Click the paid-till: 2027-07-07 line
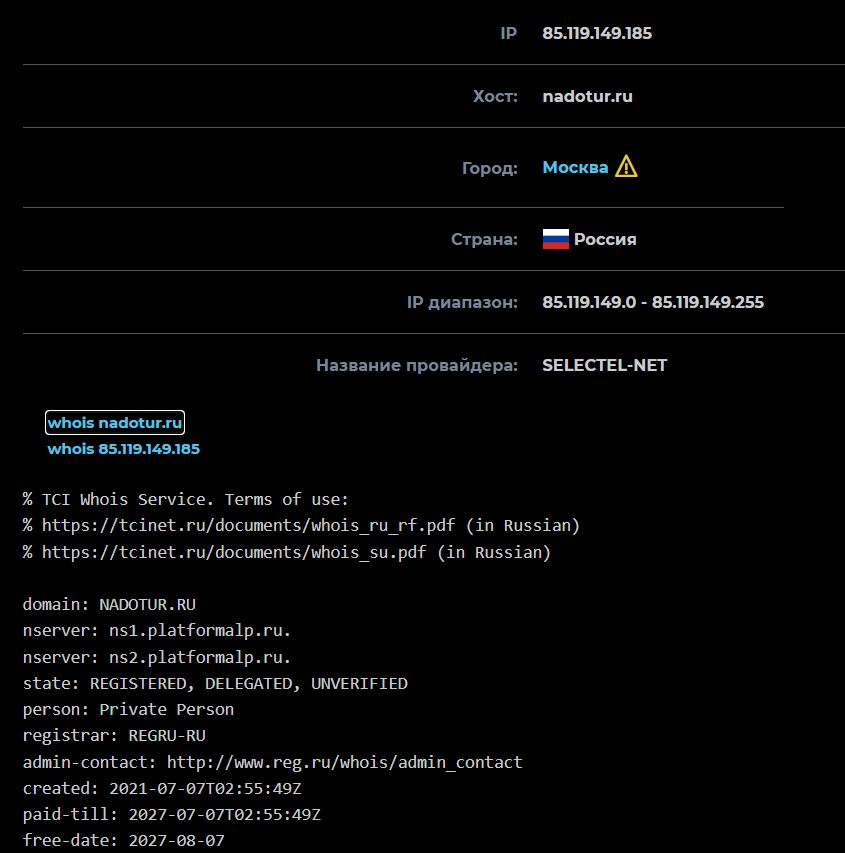 tap(172, 814)
